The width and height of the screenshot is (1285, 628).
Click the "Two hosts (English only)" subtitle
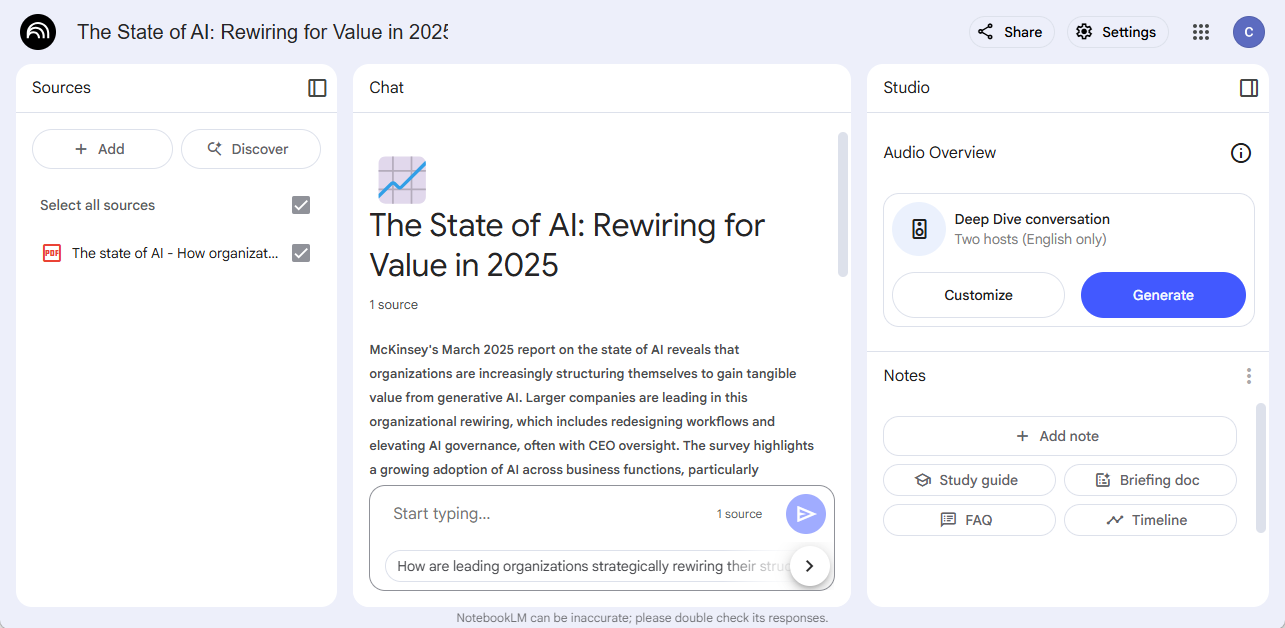click(1030, 239)
